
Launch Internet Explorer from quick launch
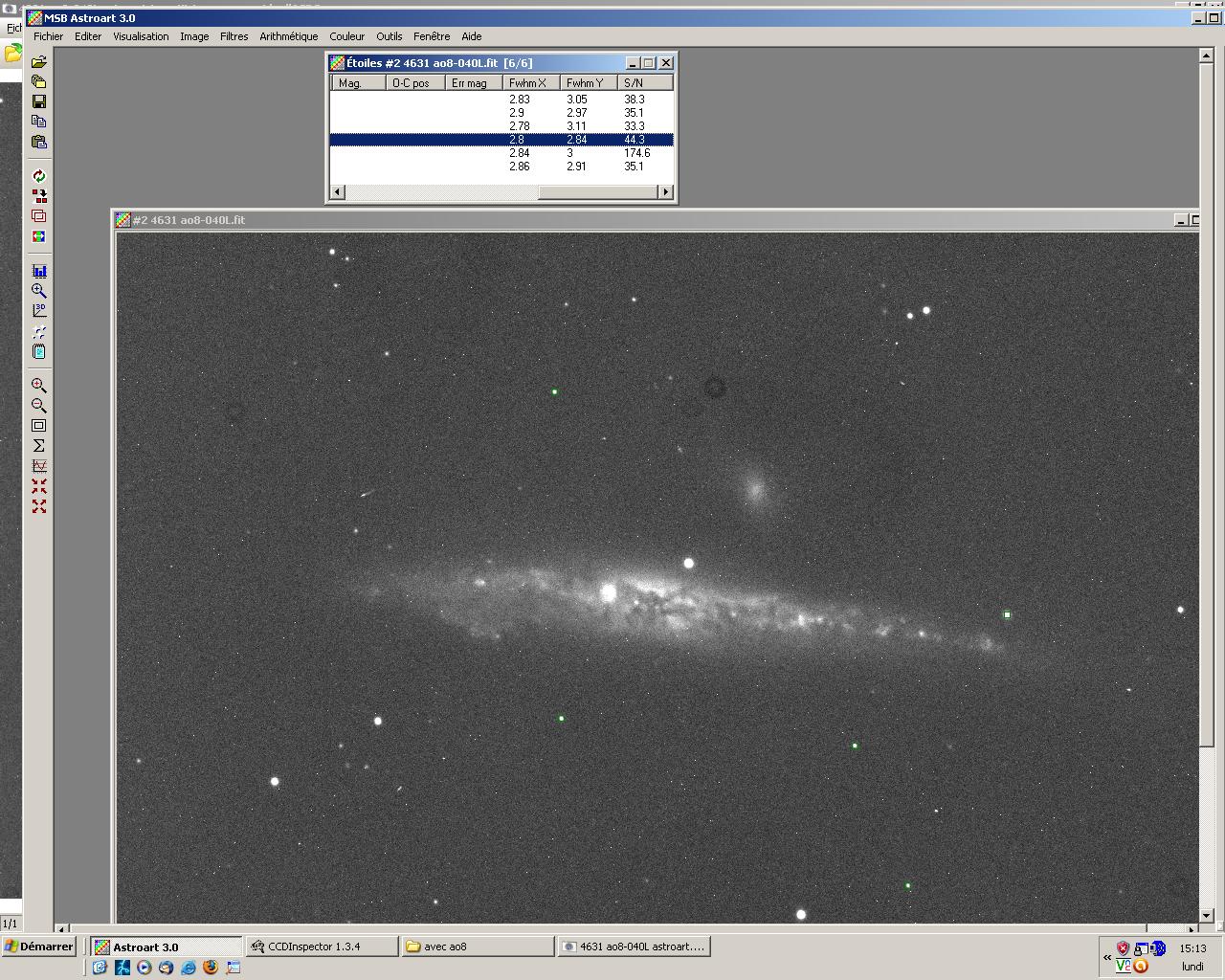click(x=189, y=968)
